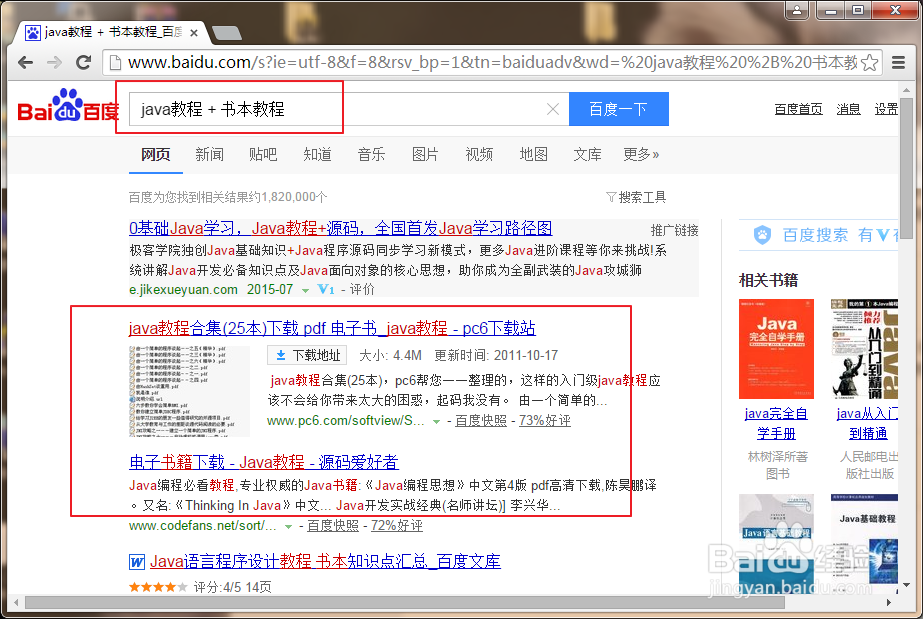
Task: Click the 搜索工具 link
Action: click(642, 197)
